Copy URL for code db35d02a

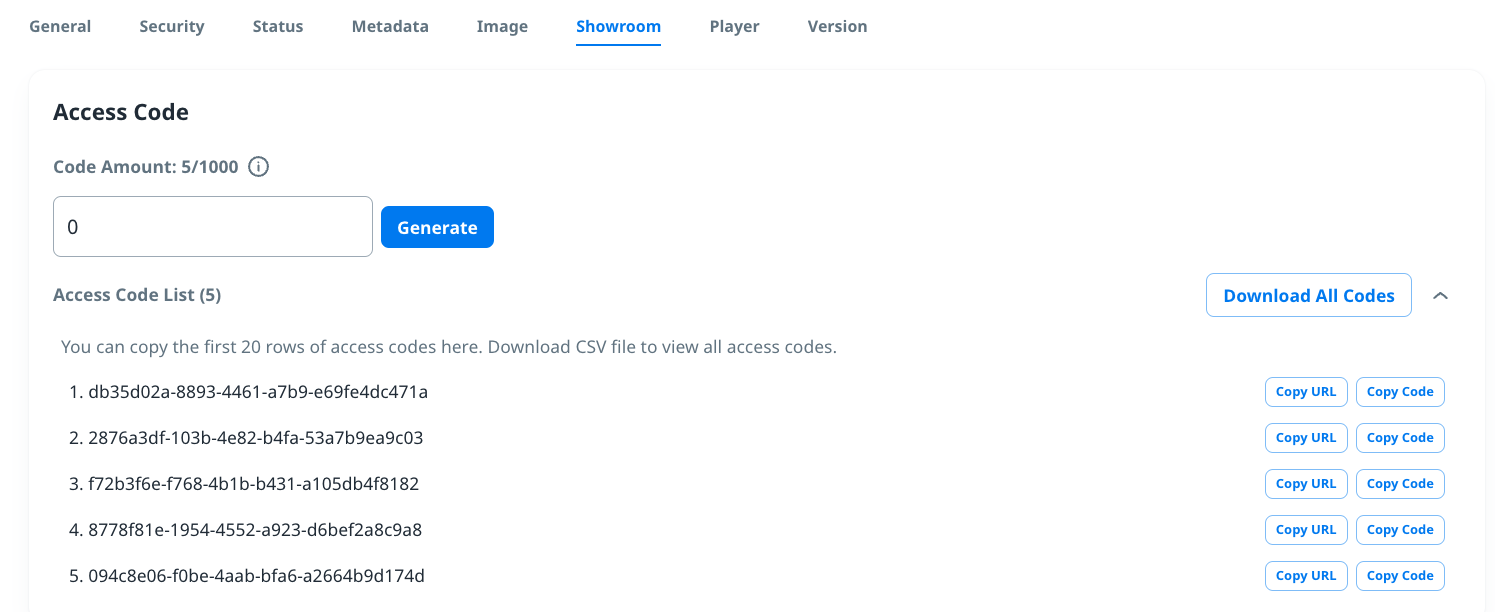coord(1306,392)
